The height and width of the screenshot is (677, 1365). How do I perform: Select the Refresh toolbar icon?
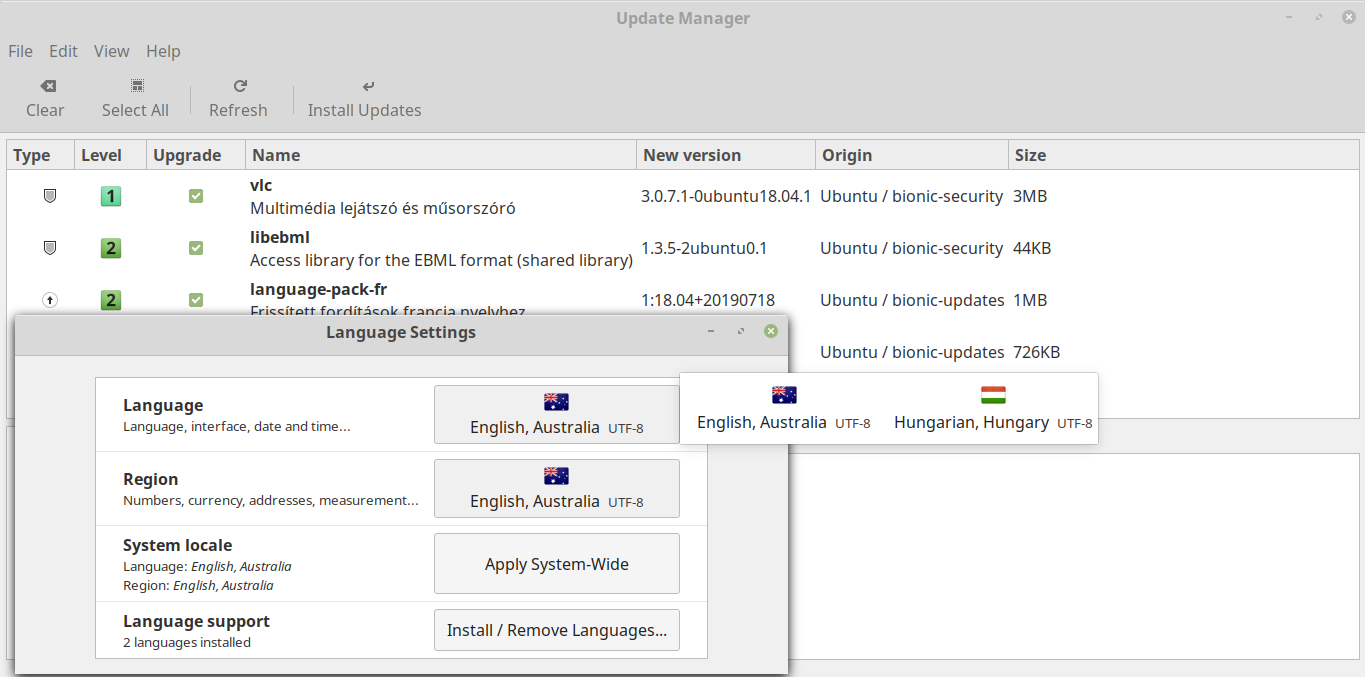238,97
